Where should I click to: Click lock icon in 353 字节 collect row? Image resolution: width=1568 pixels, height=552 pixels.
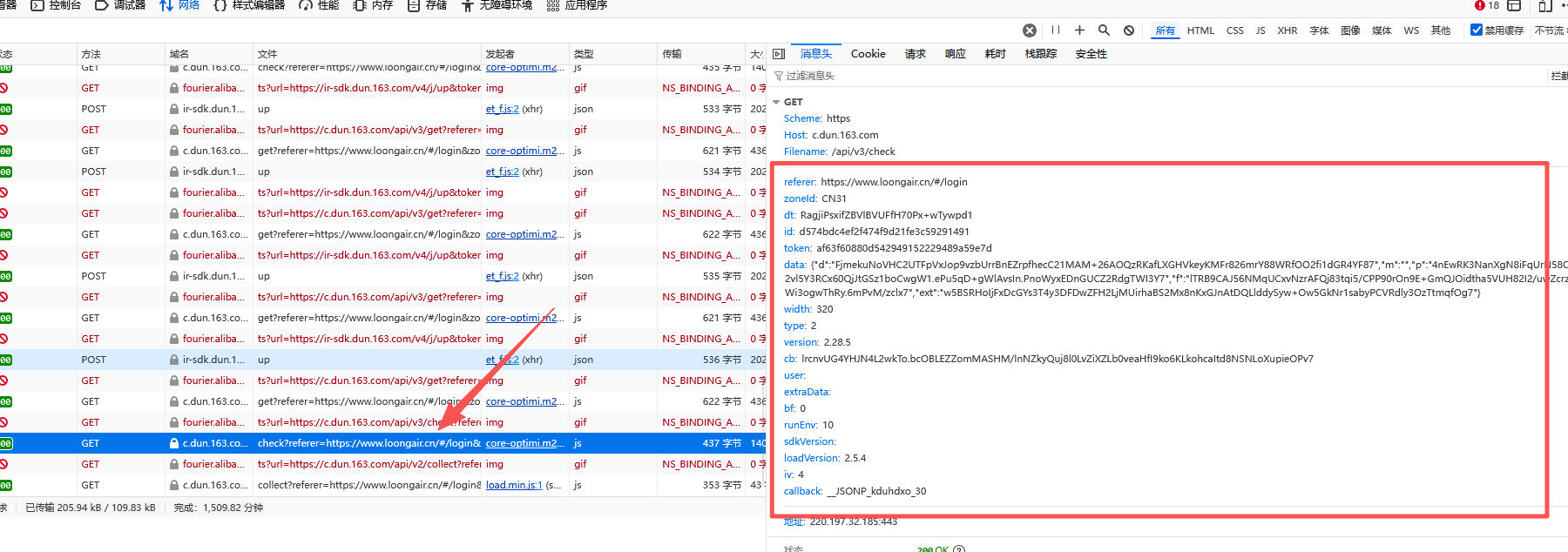point(174,485)
